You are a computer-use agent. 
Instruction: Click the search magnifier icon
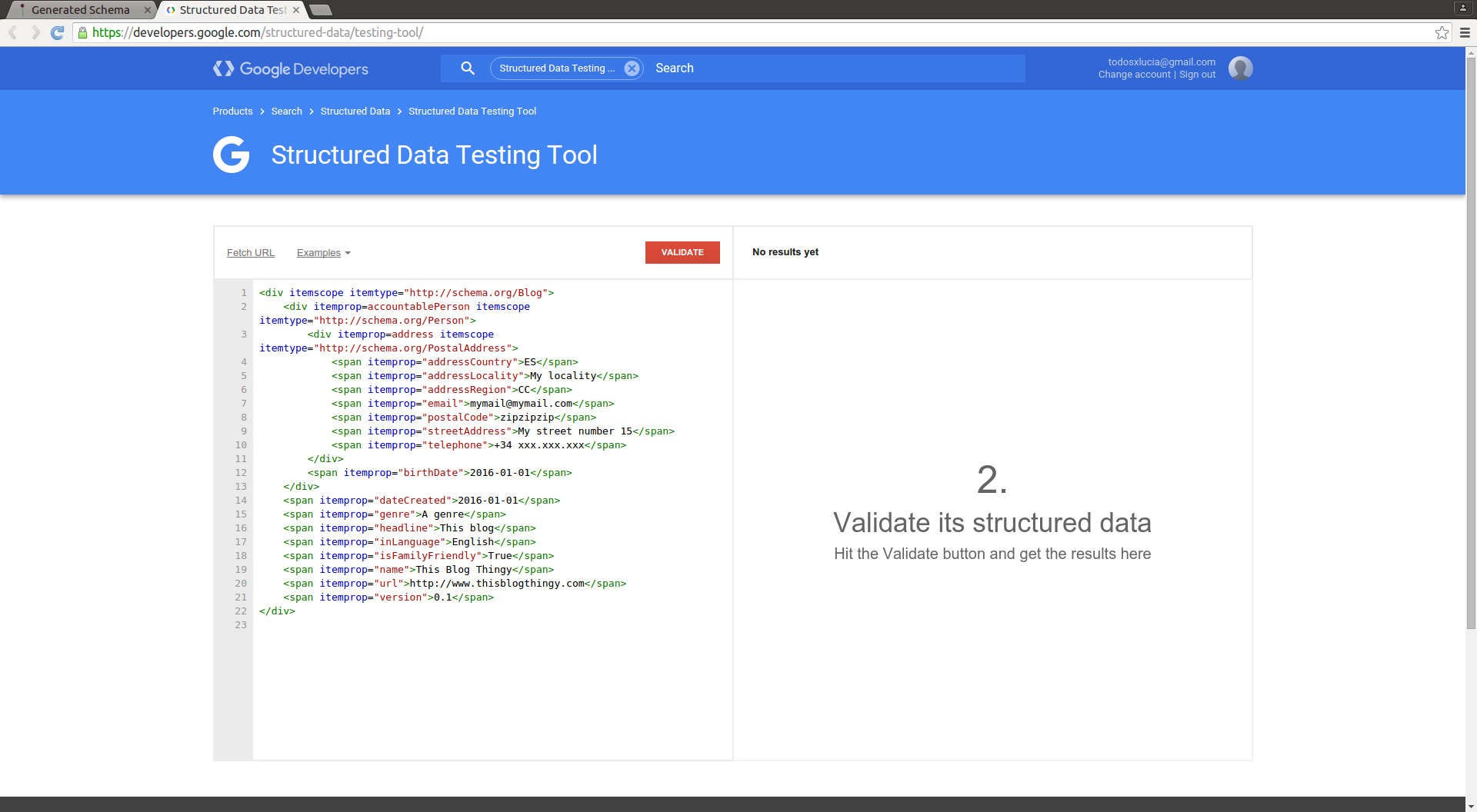coord(467,68)
